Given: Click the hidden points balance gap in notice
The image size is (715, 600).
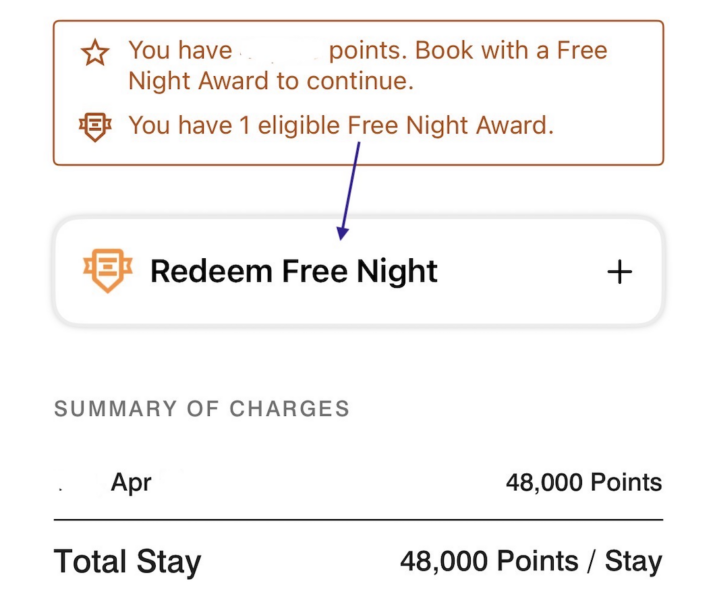Looking at the screenshot, I should [x=280, y=50].
